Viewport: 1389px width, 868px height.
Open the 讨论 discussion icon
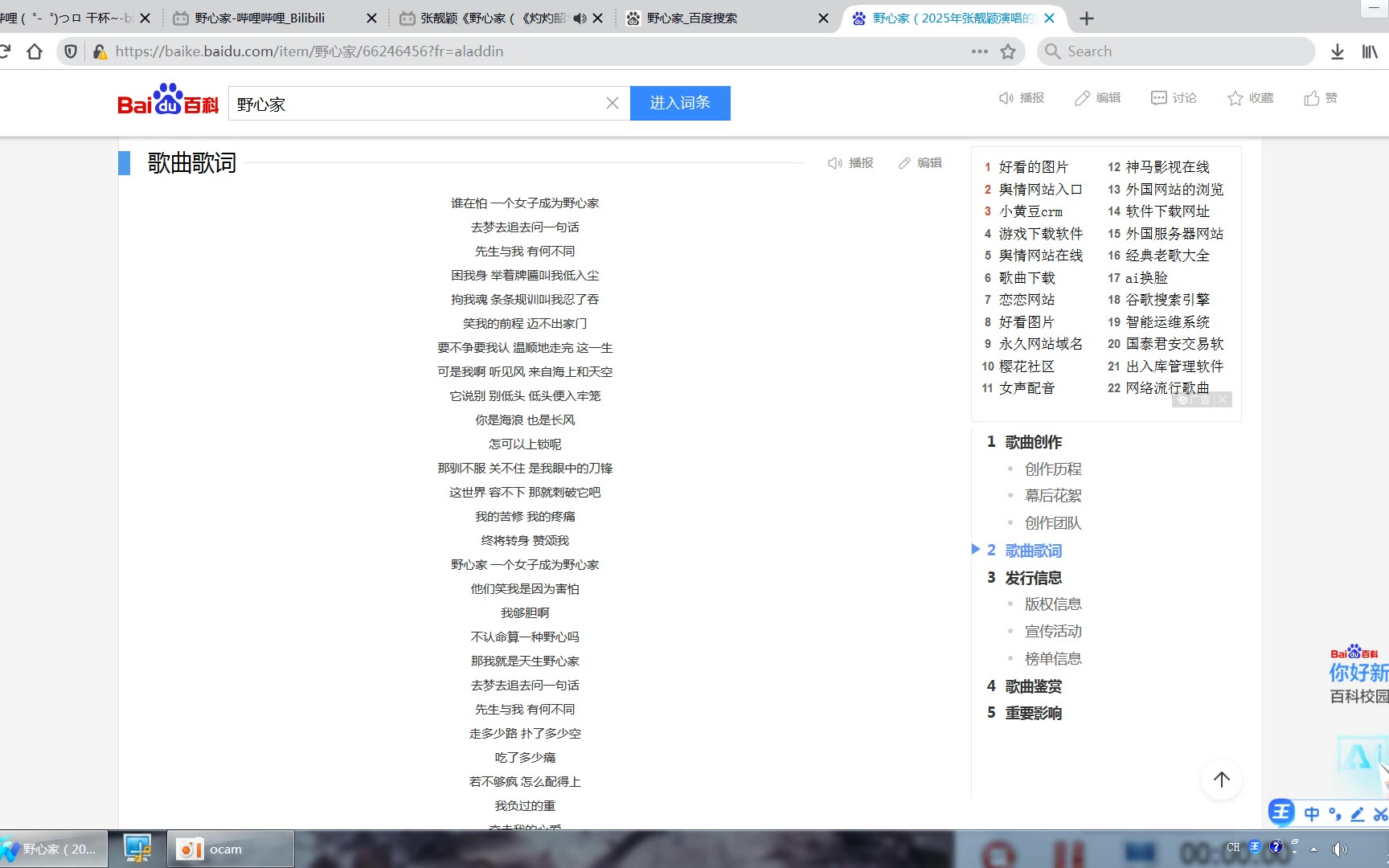[x=1158, y=98]
